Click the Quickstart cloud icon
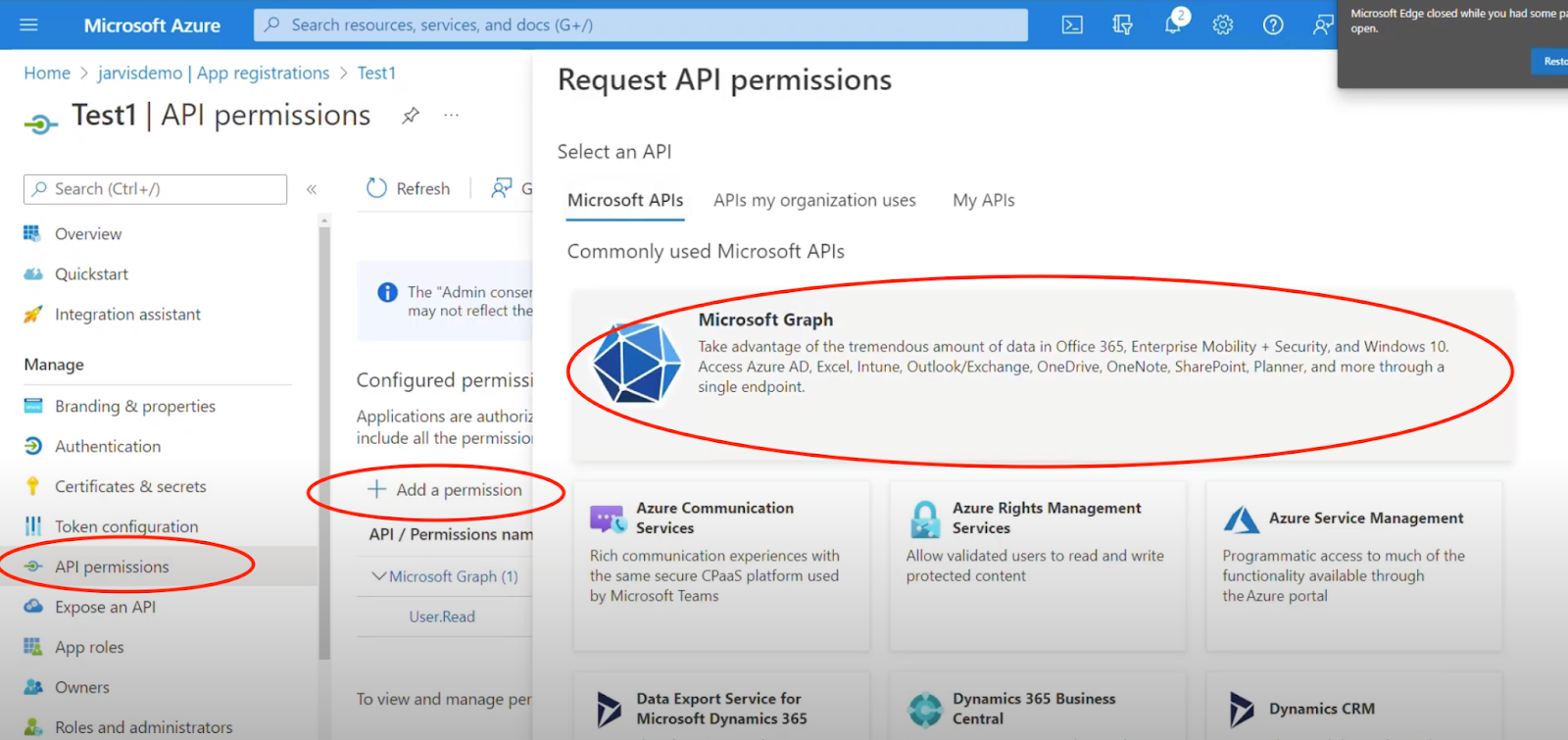1568x740 pixels. coord(32,273)
